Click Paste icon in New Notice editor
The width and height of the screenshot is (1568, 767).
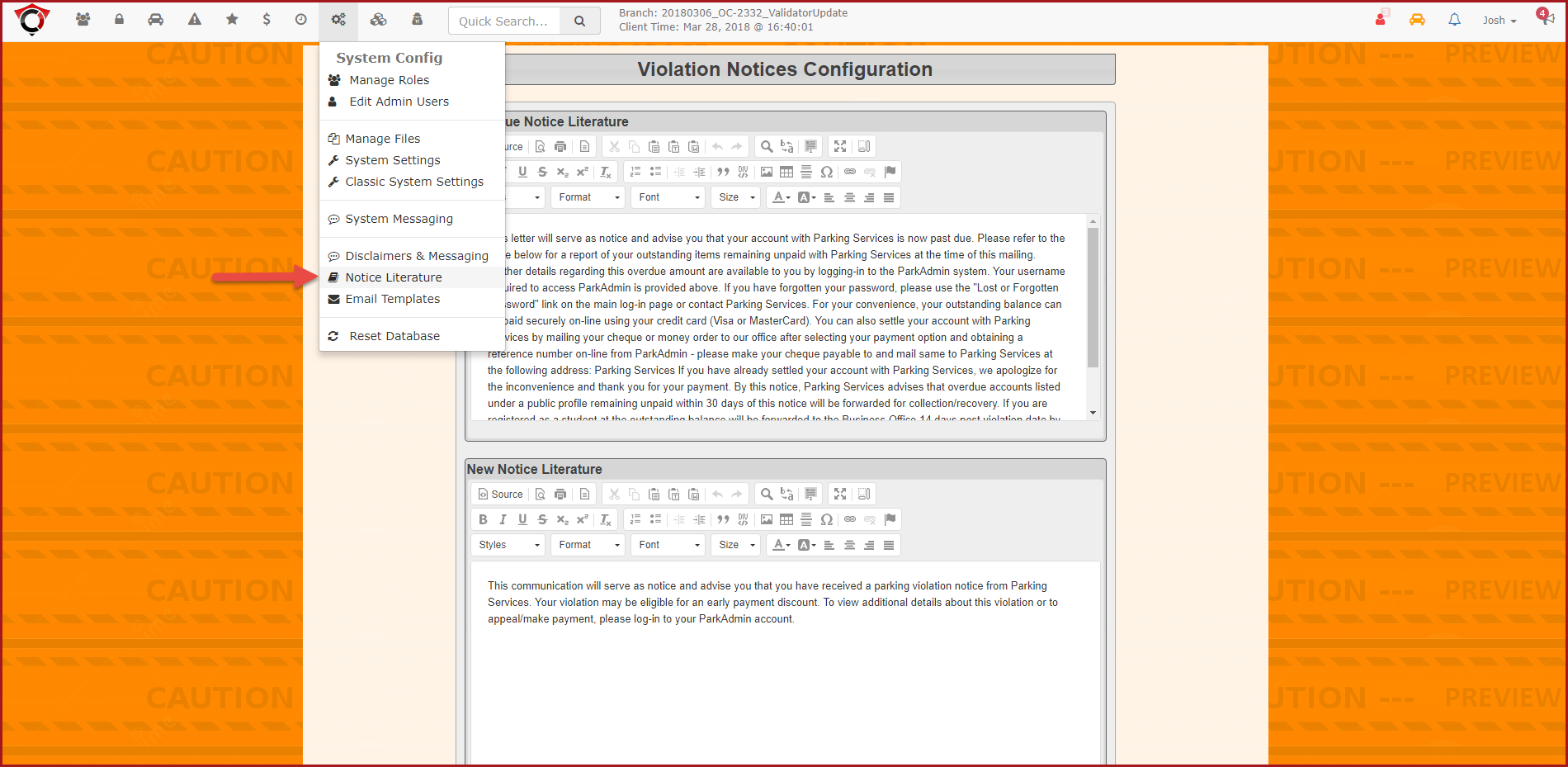coord(654,495)
